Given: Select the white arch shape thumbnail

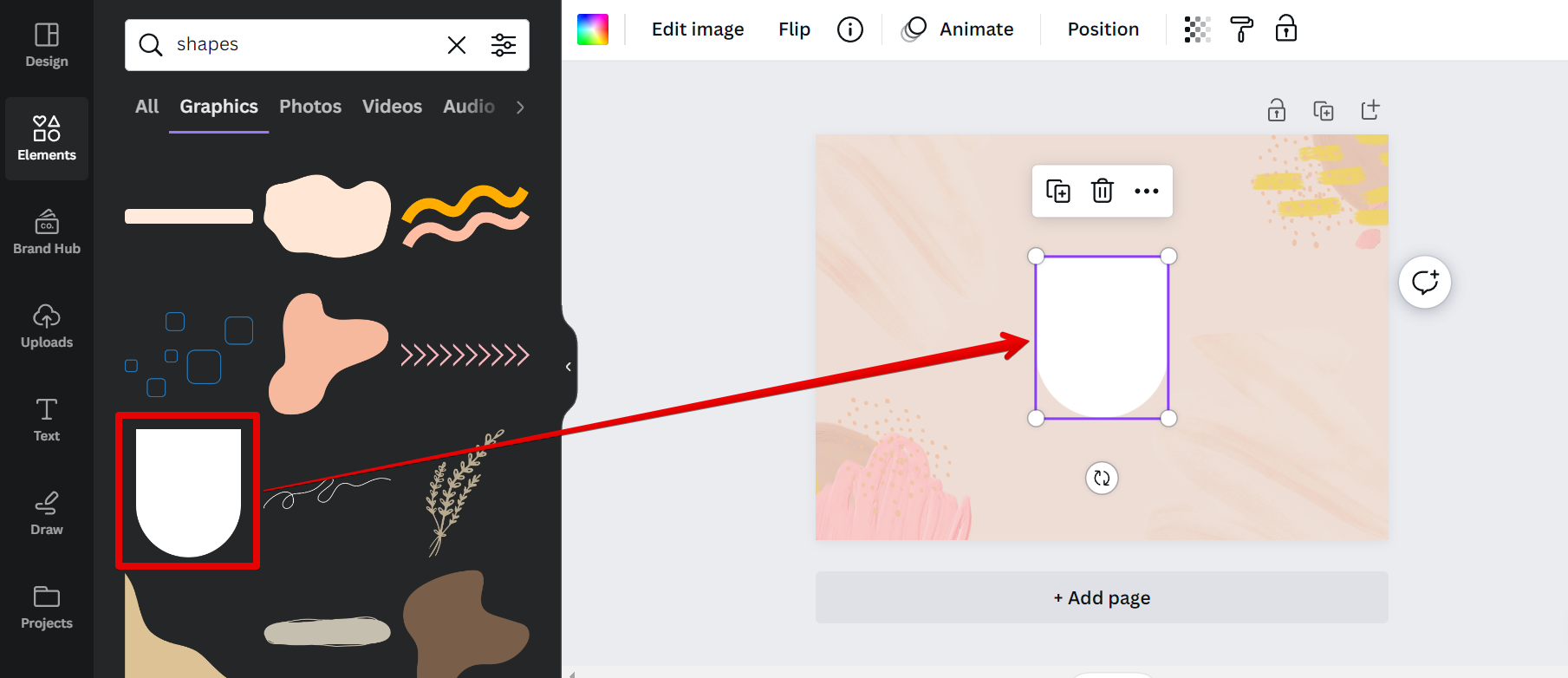Looking at the screenshot, I should tap(188, 492).
